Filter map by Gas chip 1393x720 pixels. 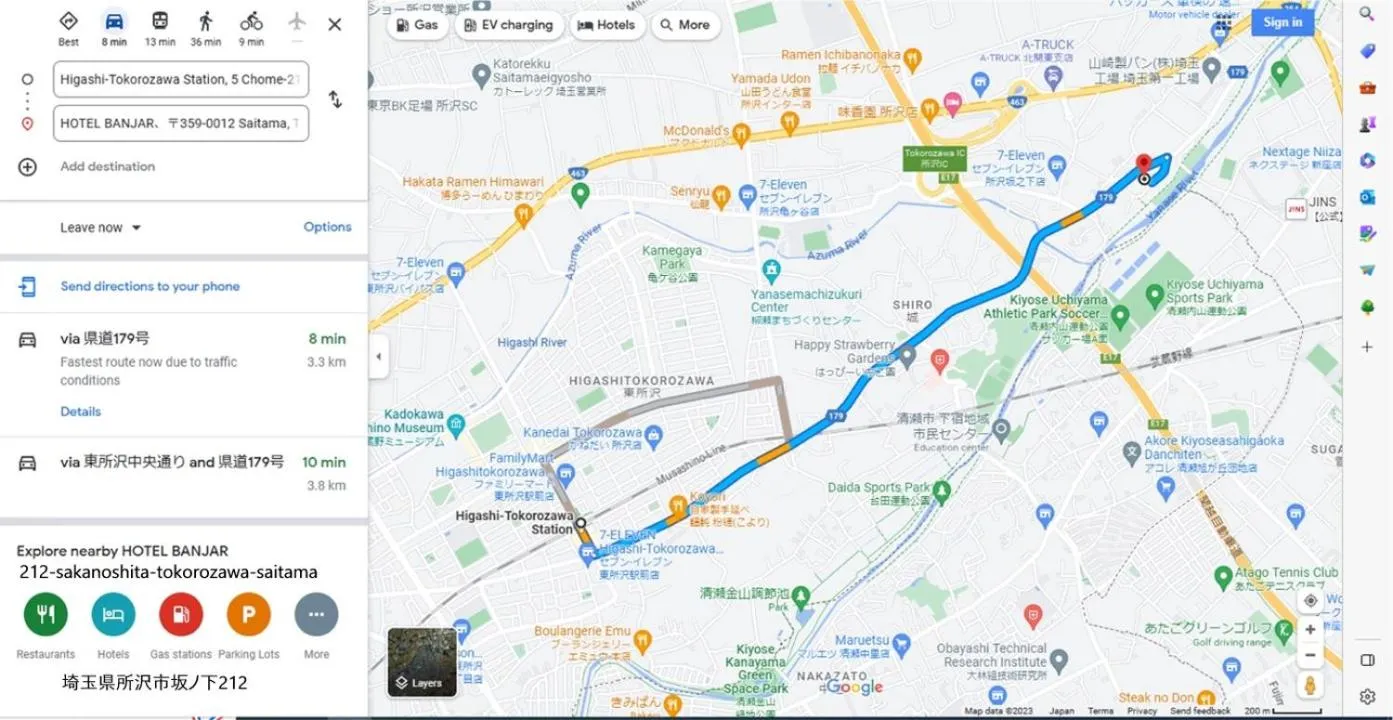tap(417, 25)
